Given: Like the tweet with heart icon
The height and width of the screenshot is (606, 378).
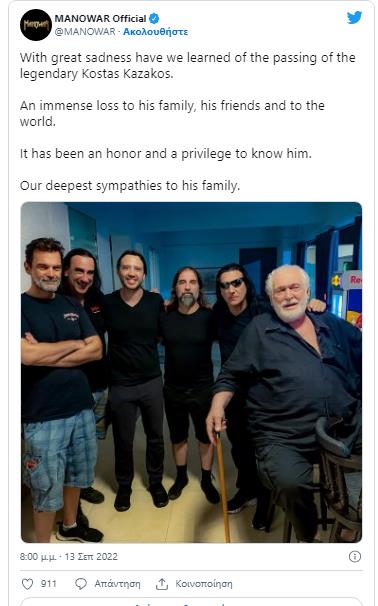Looking at the screenshot, I should (x=27, y=584).
